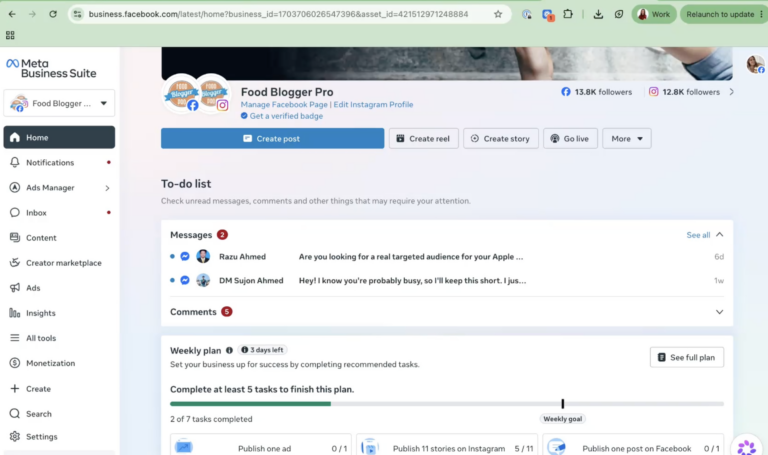
Task: Open browser downloads icon
Action: (x=598, y=14)
